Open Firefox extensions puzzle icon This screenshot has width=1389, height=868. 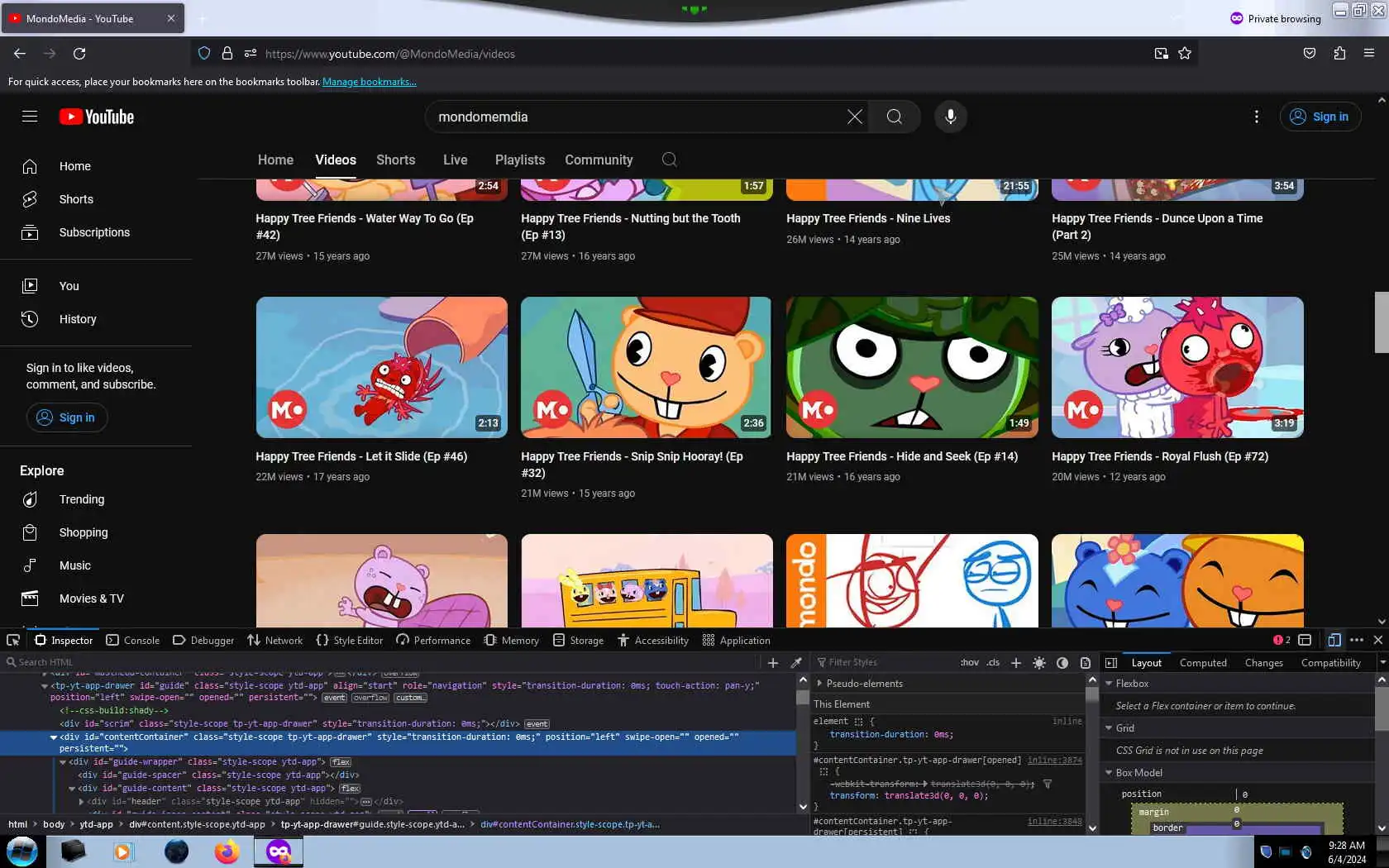[1339, 54]
